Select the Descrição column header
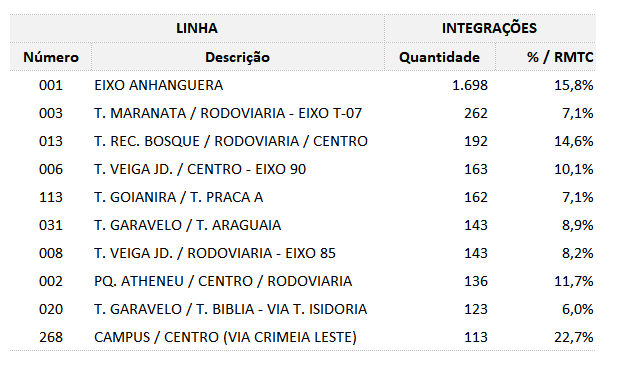625x368 pixels. click(x=238, y=57)
